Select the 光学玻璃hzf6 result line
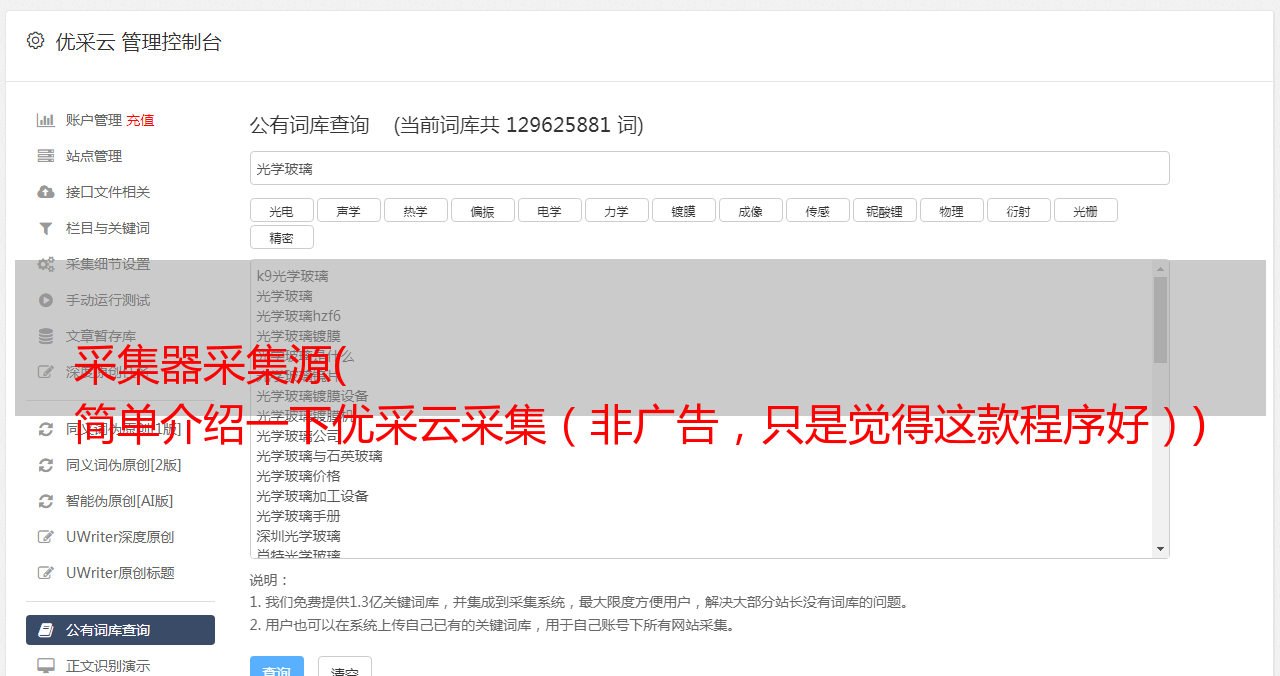 point(298,316)
